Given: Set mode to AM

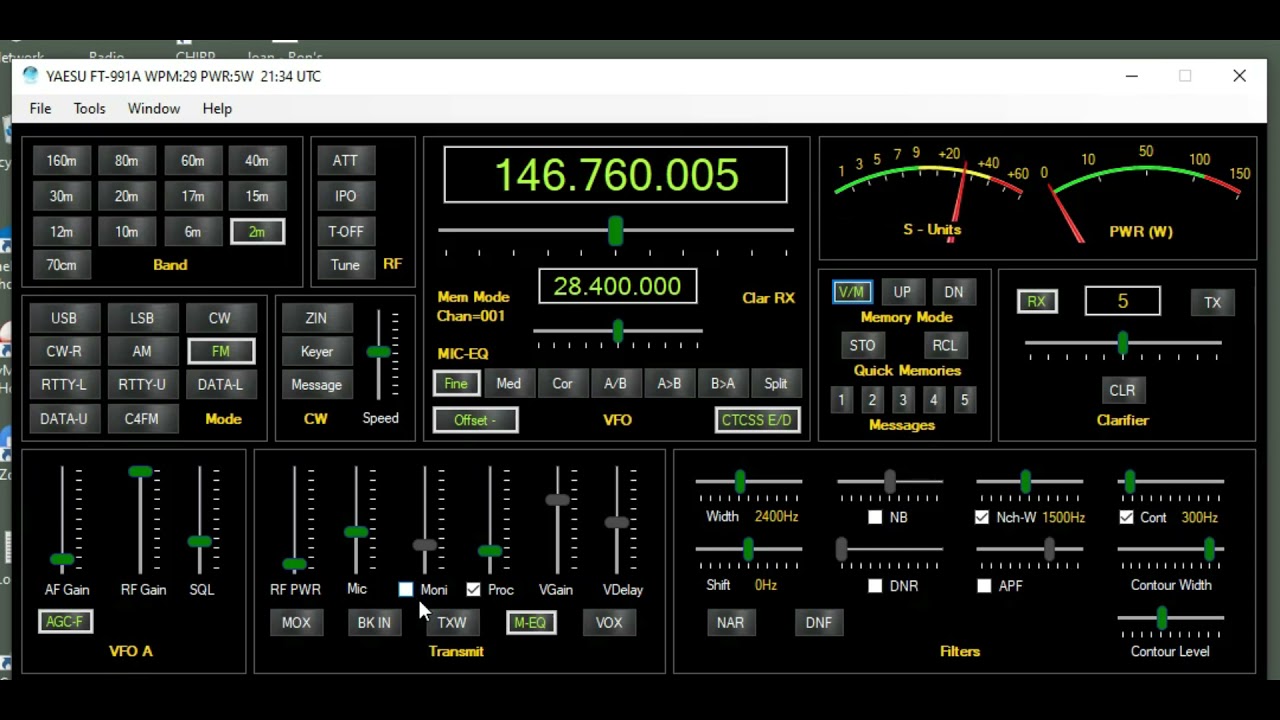Looking at the screenshot, I should point(142,351).
